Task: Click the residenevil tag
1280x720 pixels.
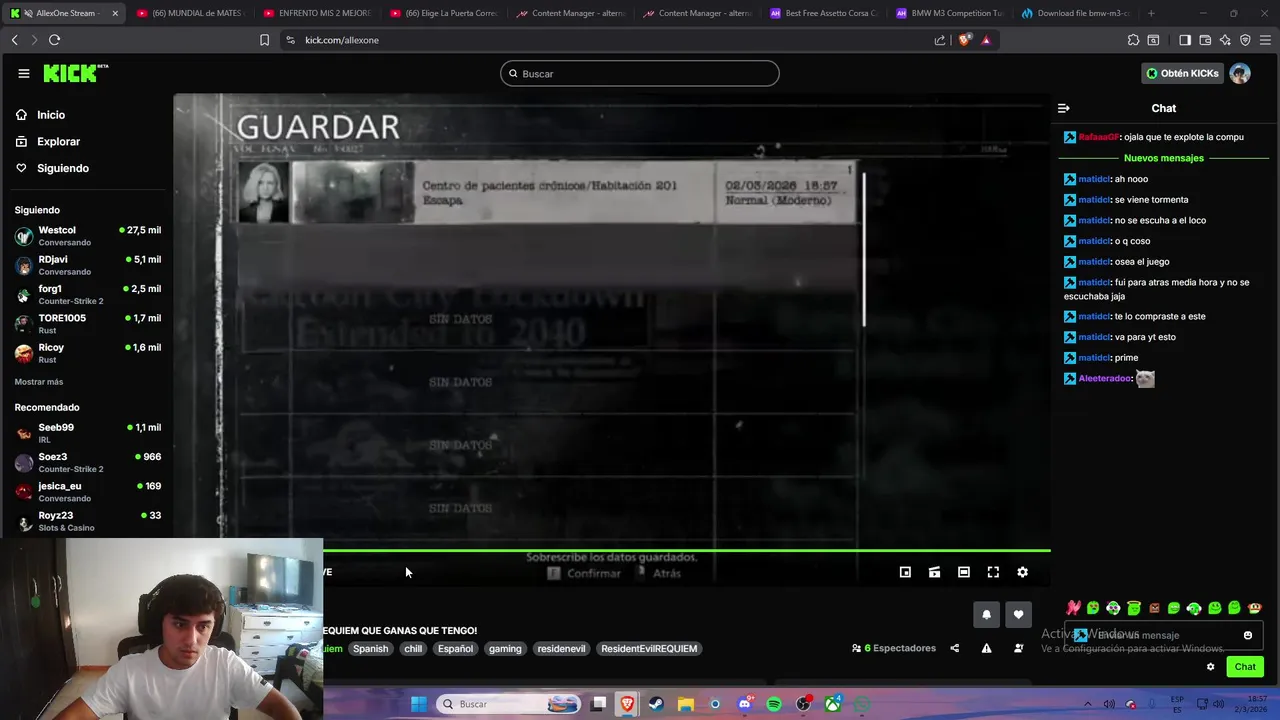Action: click(x=561, y=649)
